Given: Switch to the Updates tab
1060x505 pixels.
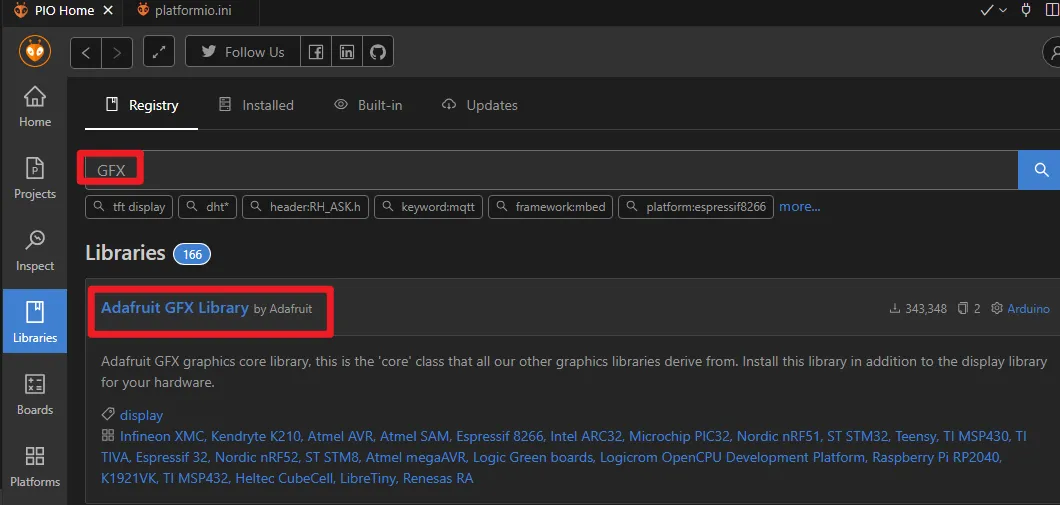Looking at the screenshot, I should point(479,105).
